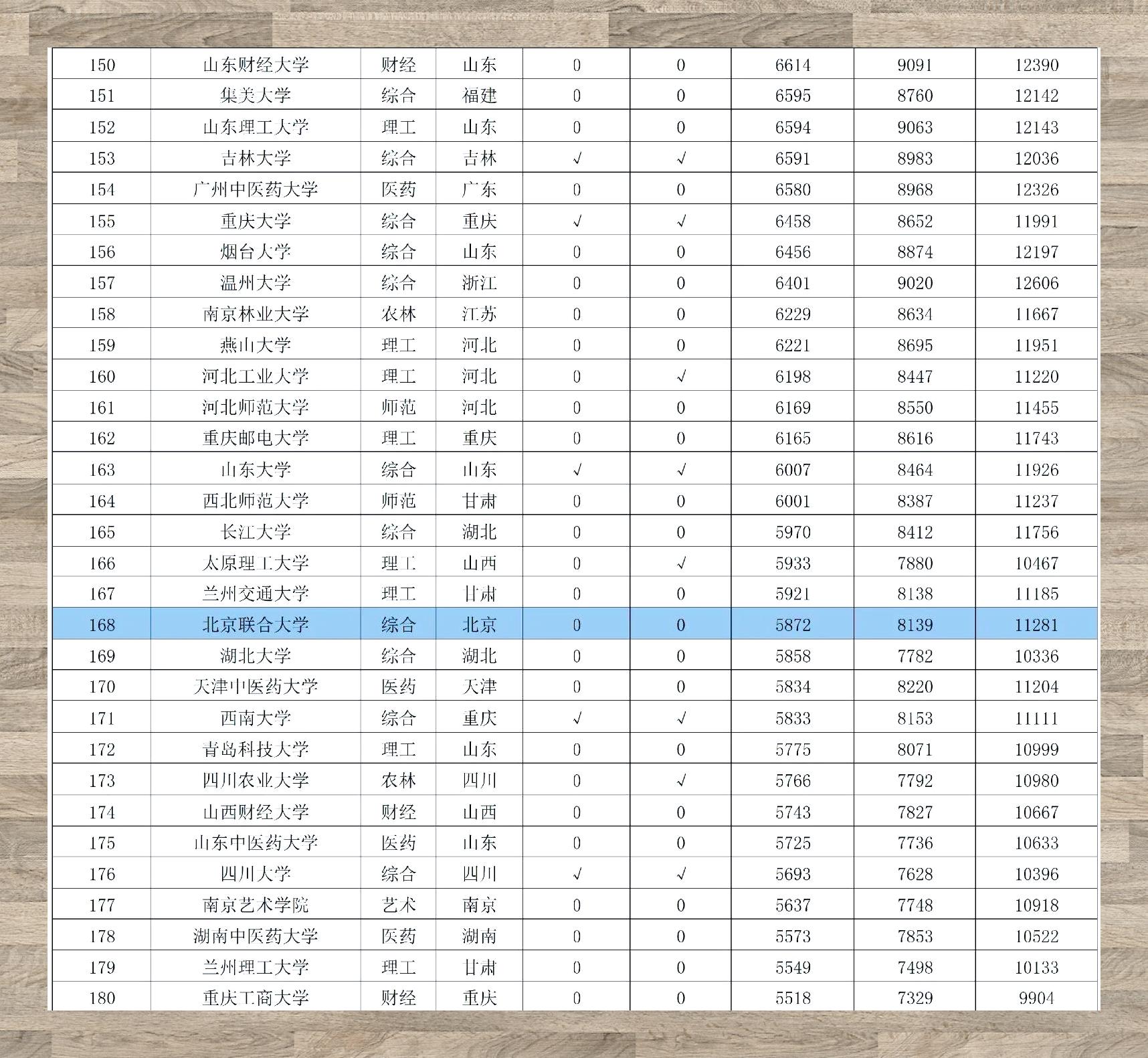Click the value "6591" in 吉林大学 row
This screenshot has width=1148, height=1058.
793,159
